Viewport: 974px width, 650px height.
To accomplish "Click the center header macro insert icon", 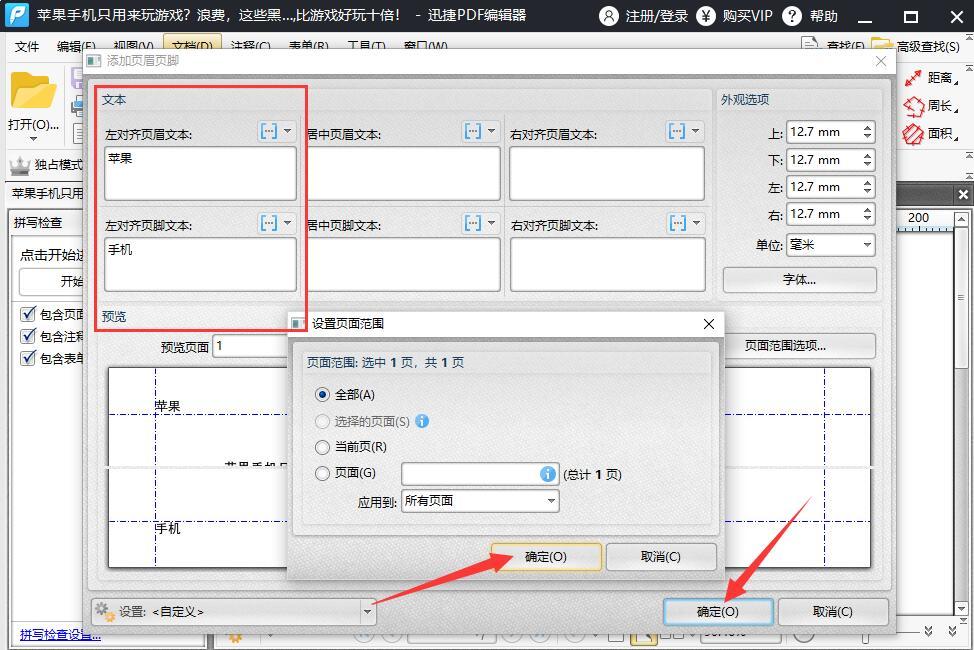I will pos(473,131).
